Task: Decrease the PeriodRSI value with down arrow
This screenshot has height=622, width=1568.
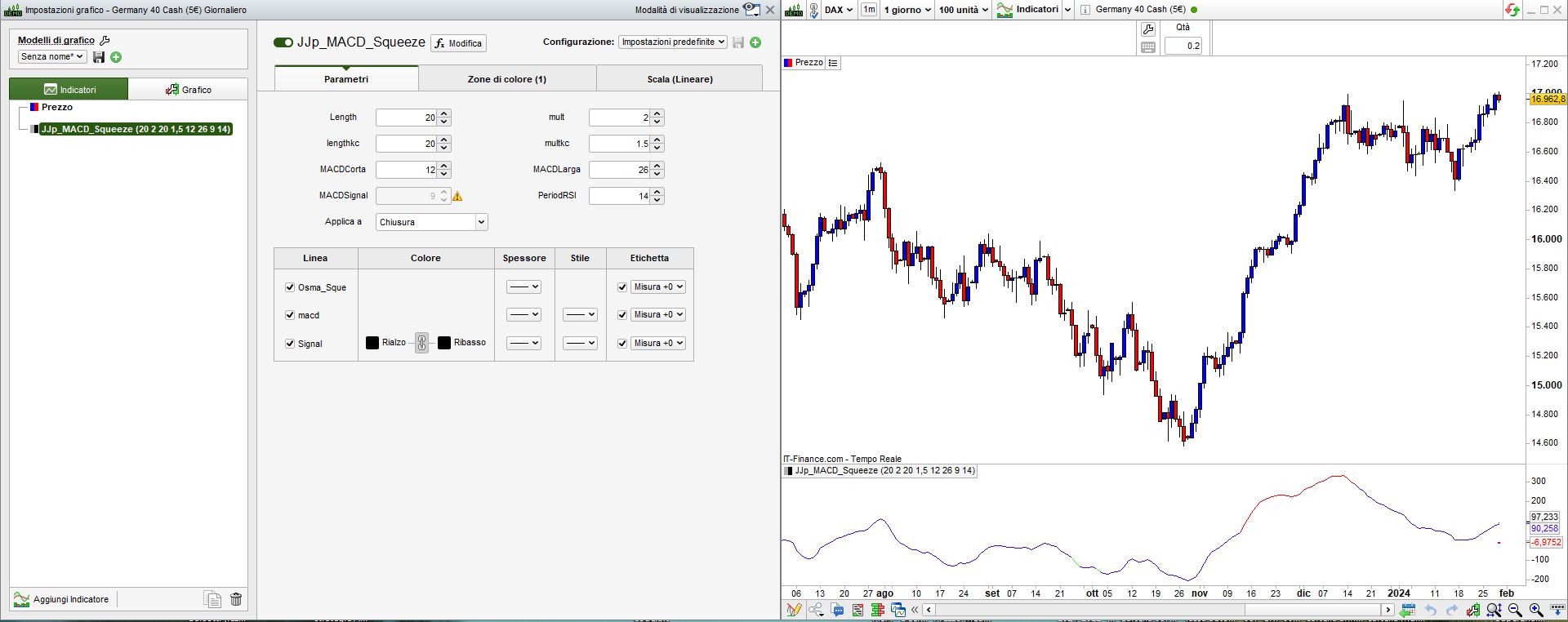Action: (x=658, y=200)
